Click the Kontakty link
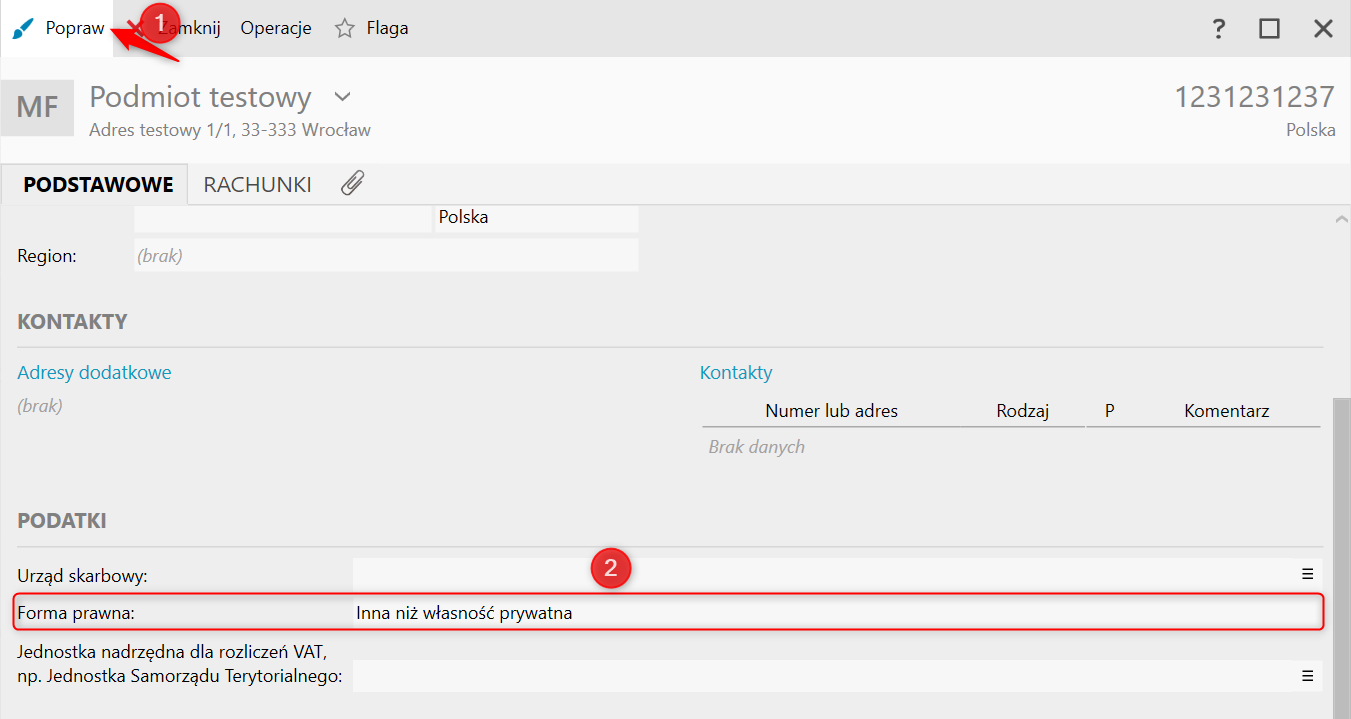This screenshot has height=719, width=1351. click(x=736, y=373)
